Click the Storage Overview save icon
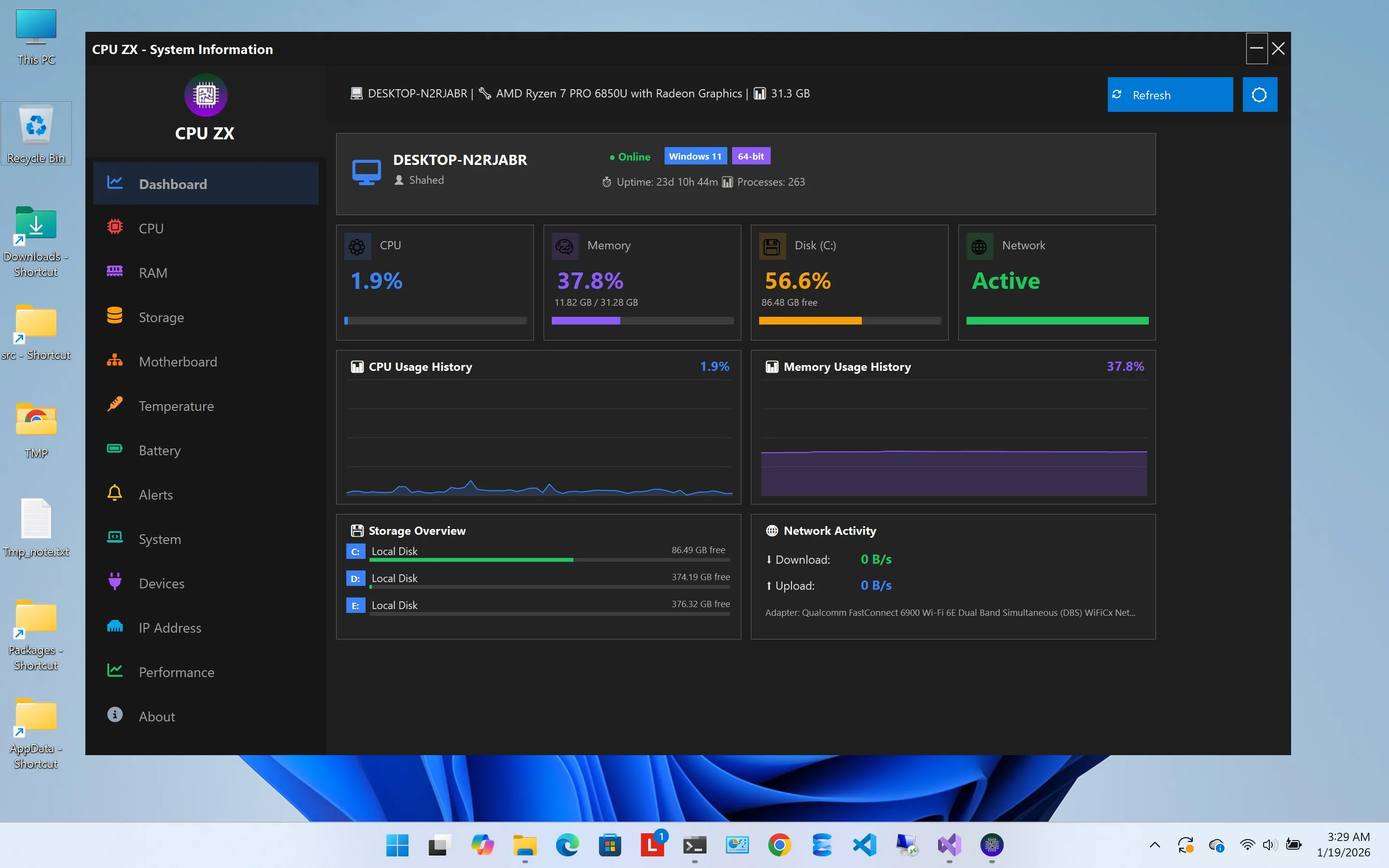This screenshot has width=1389, height=868. tap(357, 530)
